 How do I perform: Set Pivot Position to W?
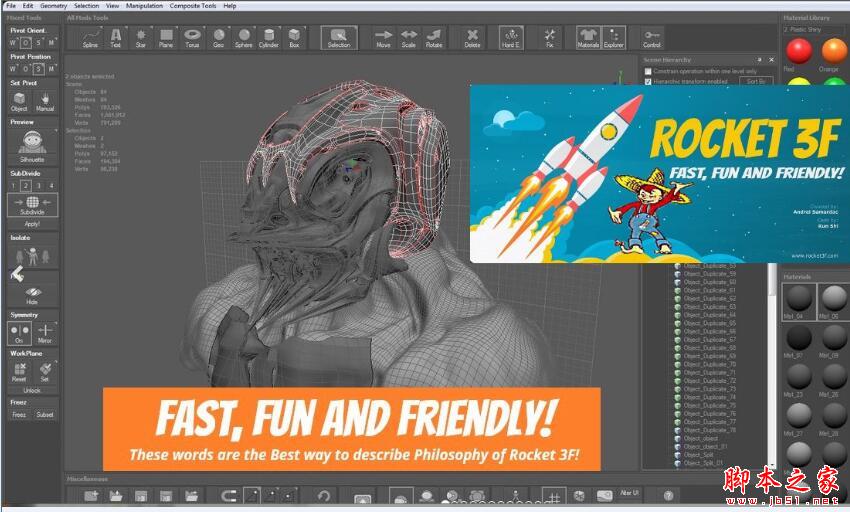(13, 69)
